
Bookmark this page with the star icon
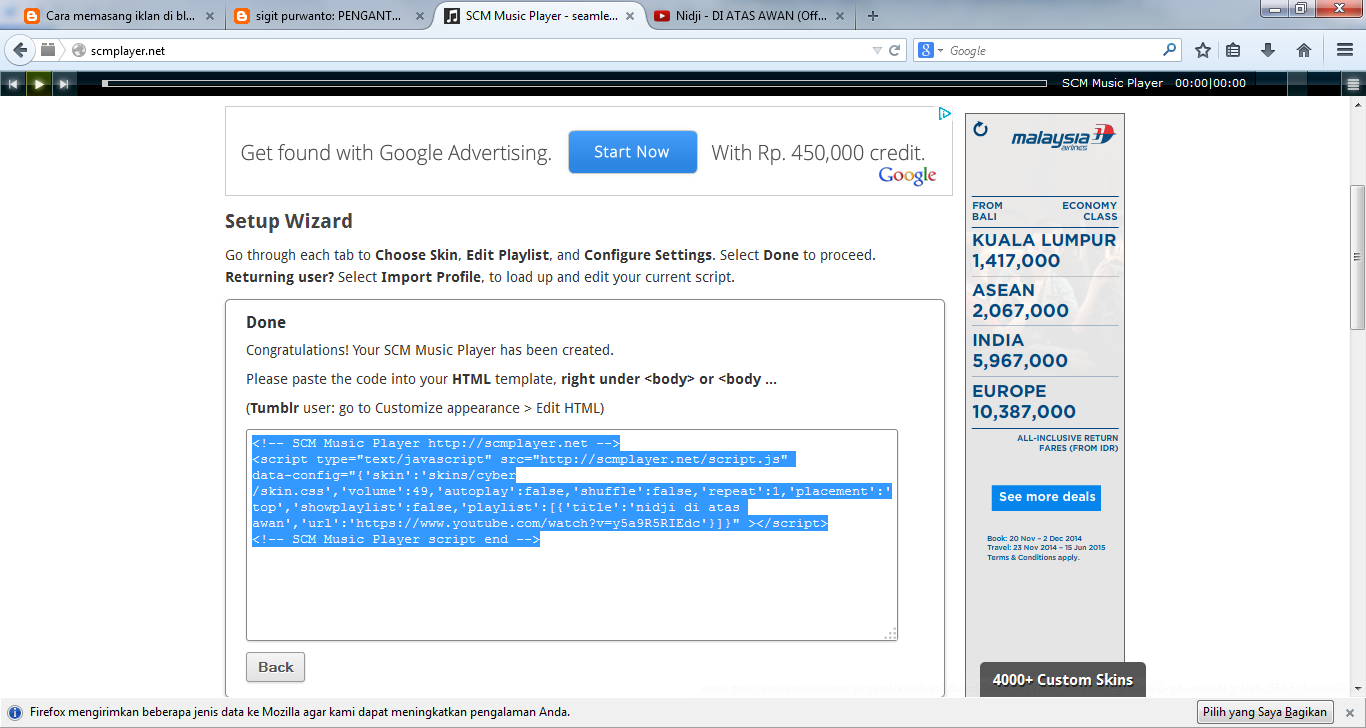pyautogui.click(x=1203, y=50)
